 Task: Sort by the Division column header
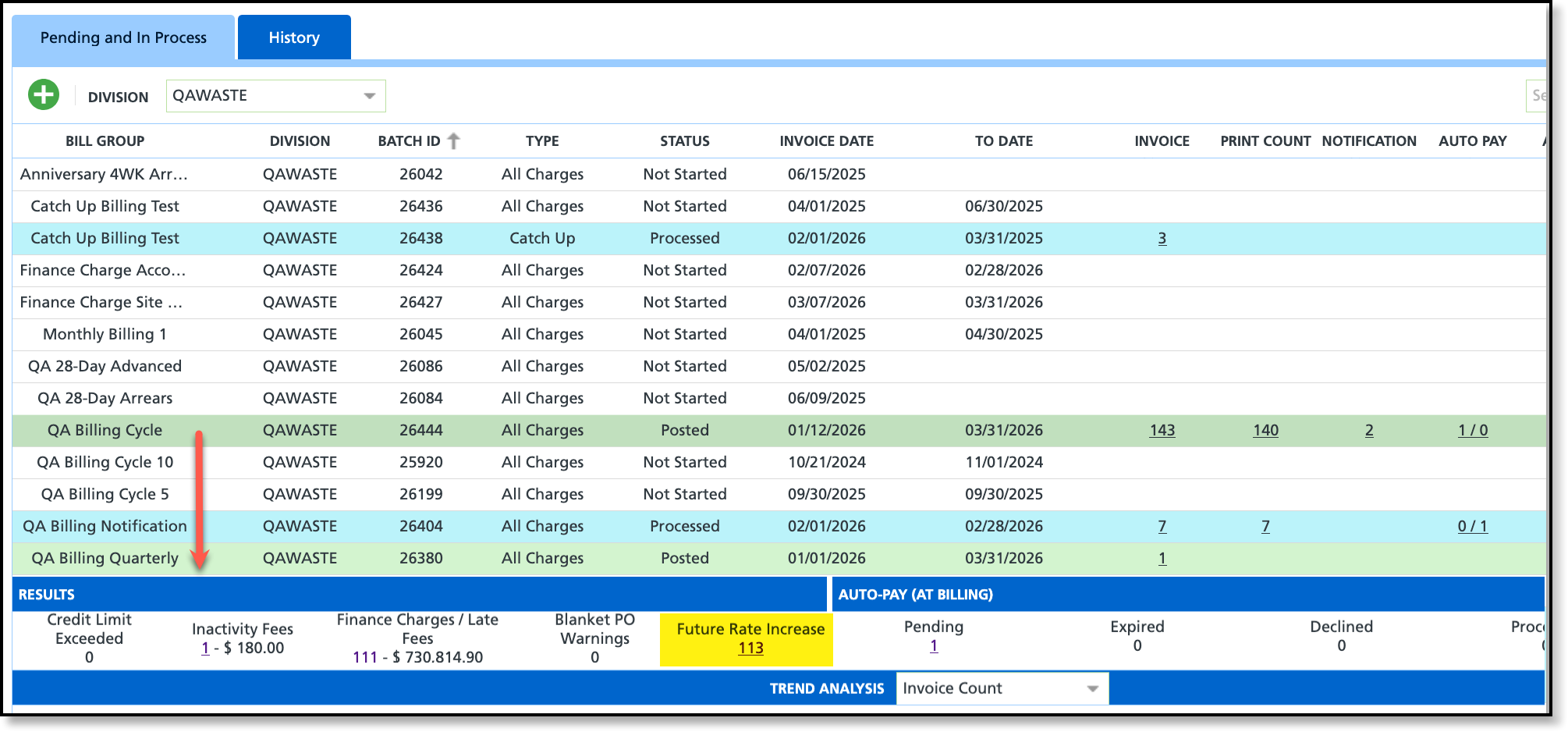tap(300, 141)
